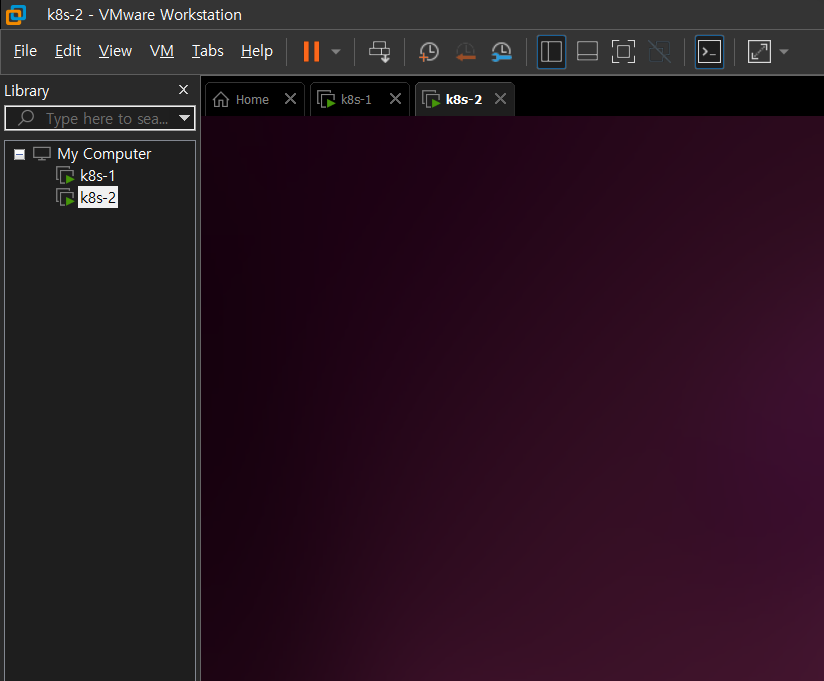Open the File menu

tap(25, 51)
